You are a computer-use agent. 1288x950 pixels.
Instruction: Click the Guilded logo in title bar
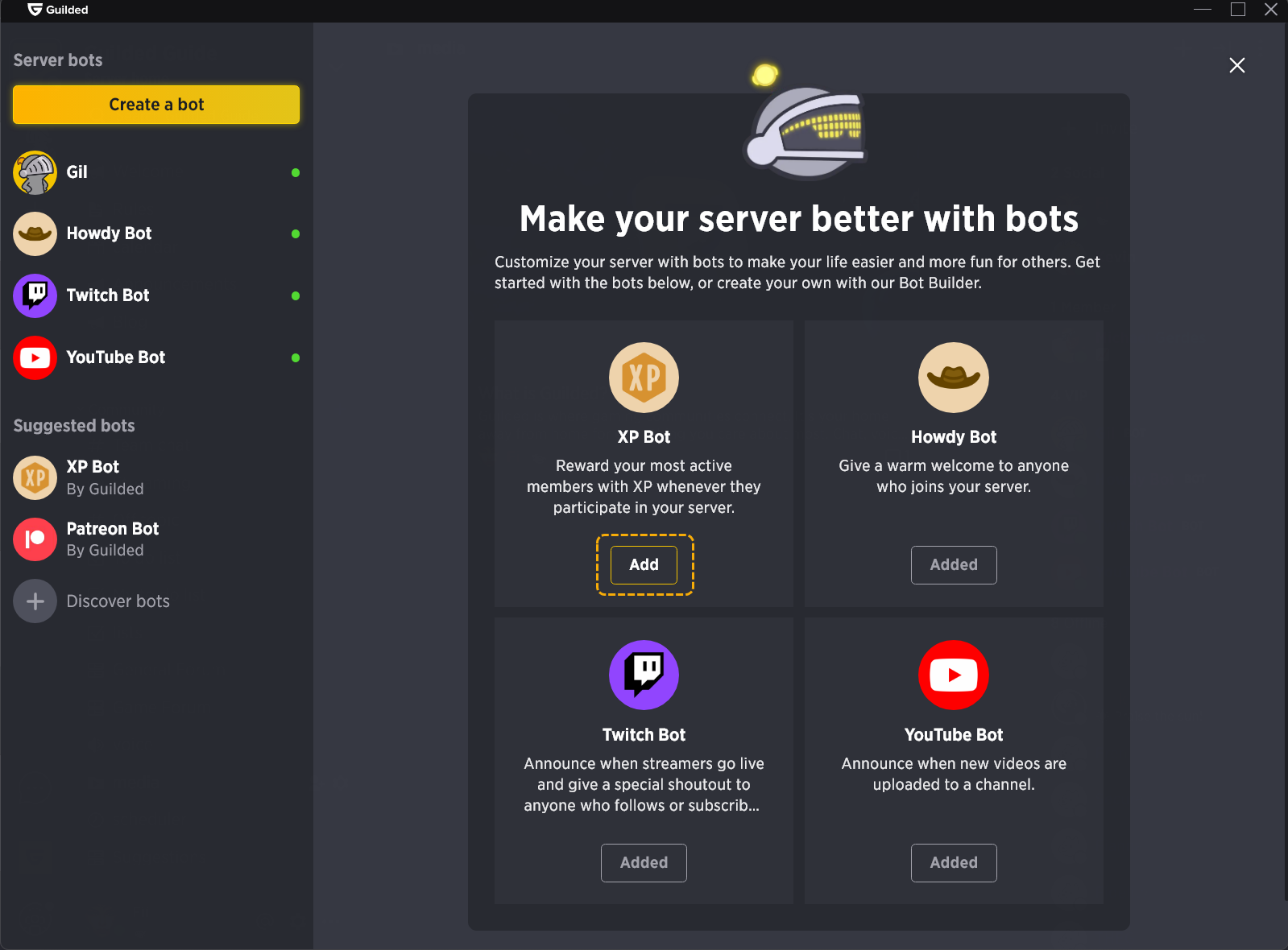tap(35, 10)
